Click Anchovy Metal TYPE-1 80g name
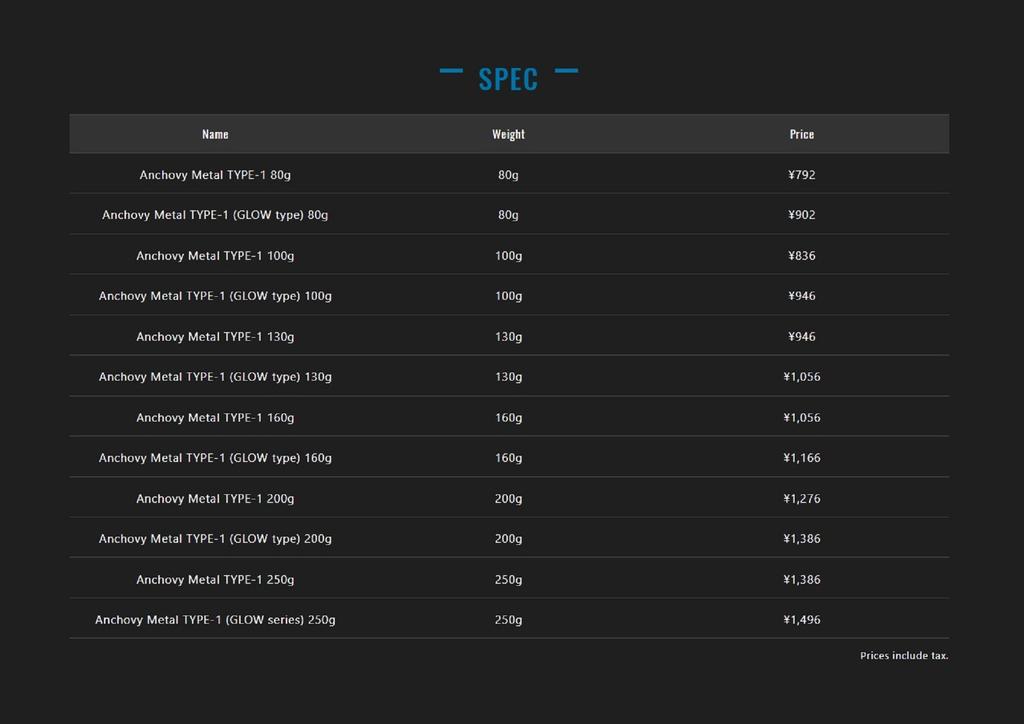This screenshot has width=1024, height=724. point(215,175)
